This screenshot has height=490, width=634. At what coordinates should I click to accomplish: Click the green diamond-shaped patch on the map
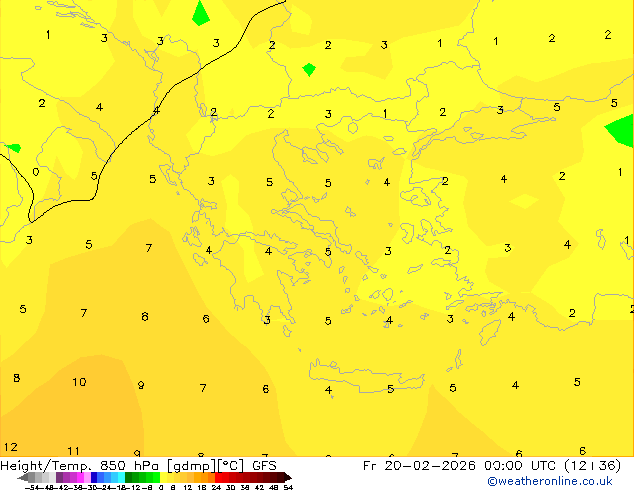coord(309,70)
